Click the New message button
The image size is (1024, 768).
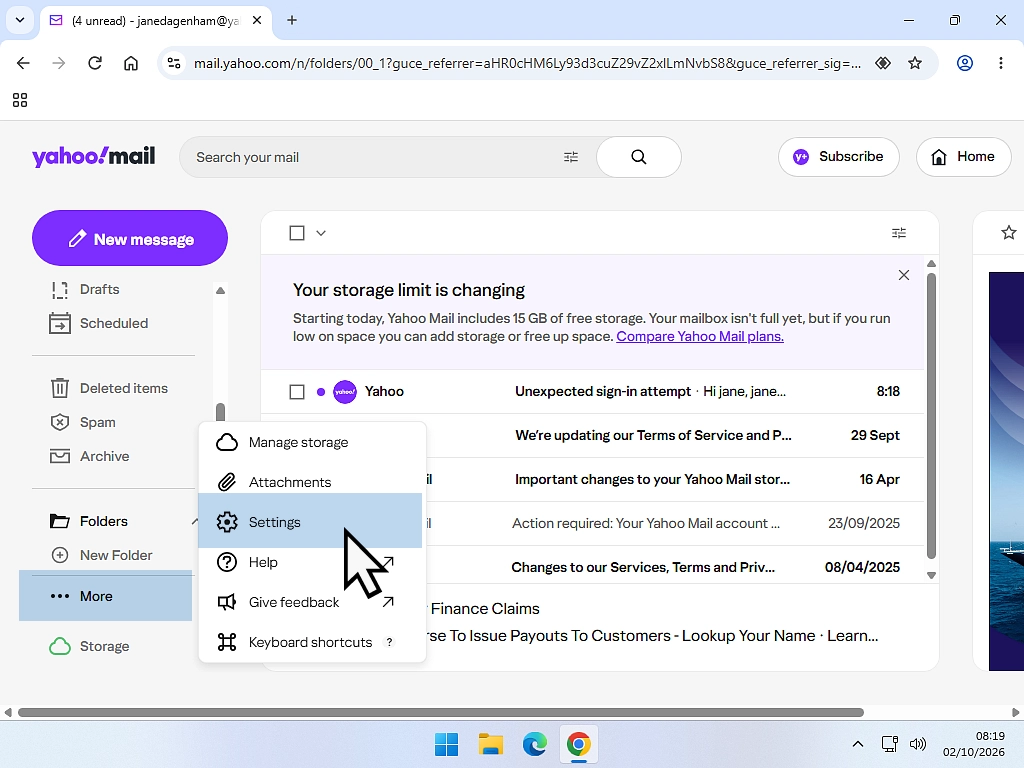point(130,238)
